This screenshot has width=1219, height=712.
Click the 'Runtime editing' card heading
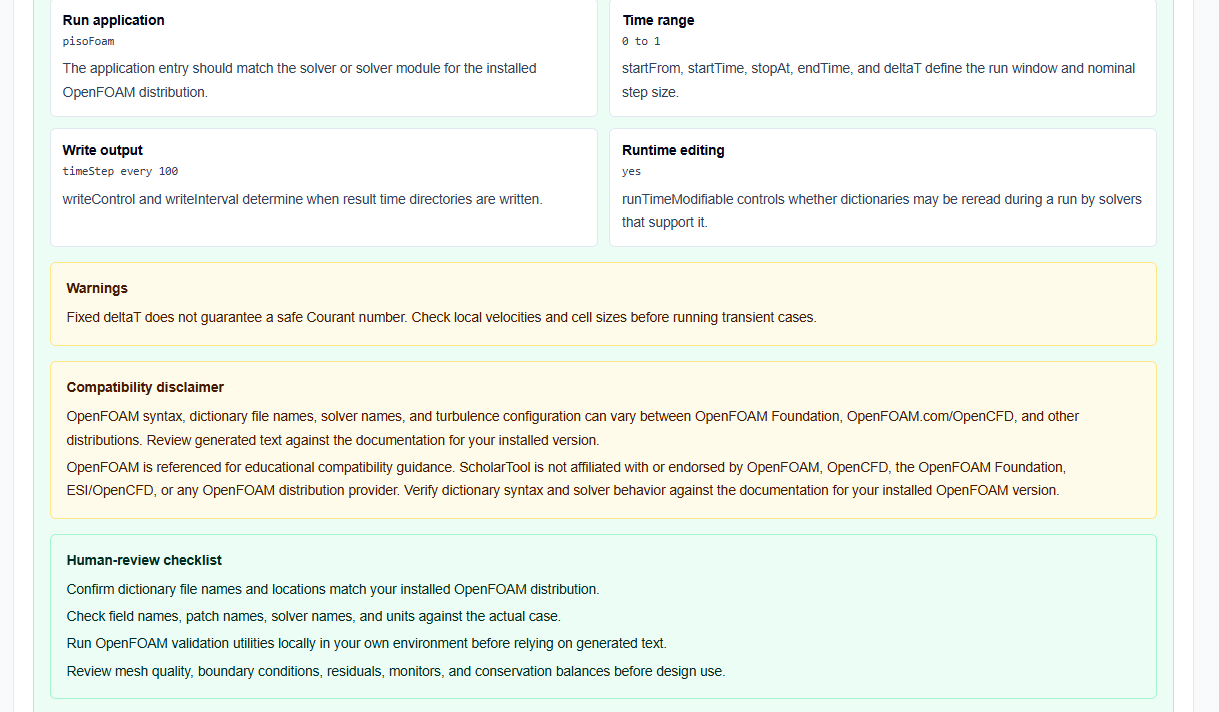673,150
